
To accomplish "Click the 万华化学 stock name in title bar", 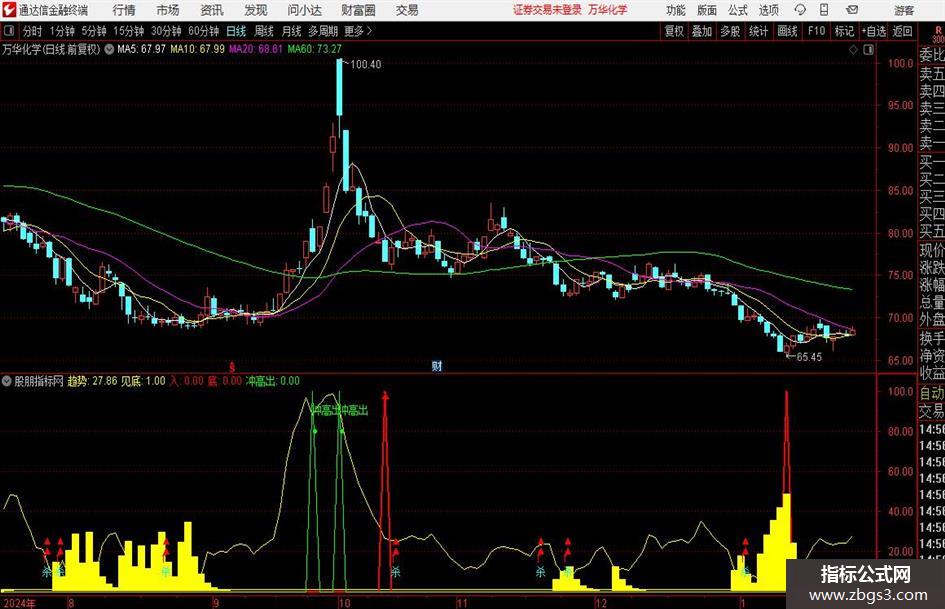I will 608,10.
